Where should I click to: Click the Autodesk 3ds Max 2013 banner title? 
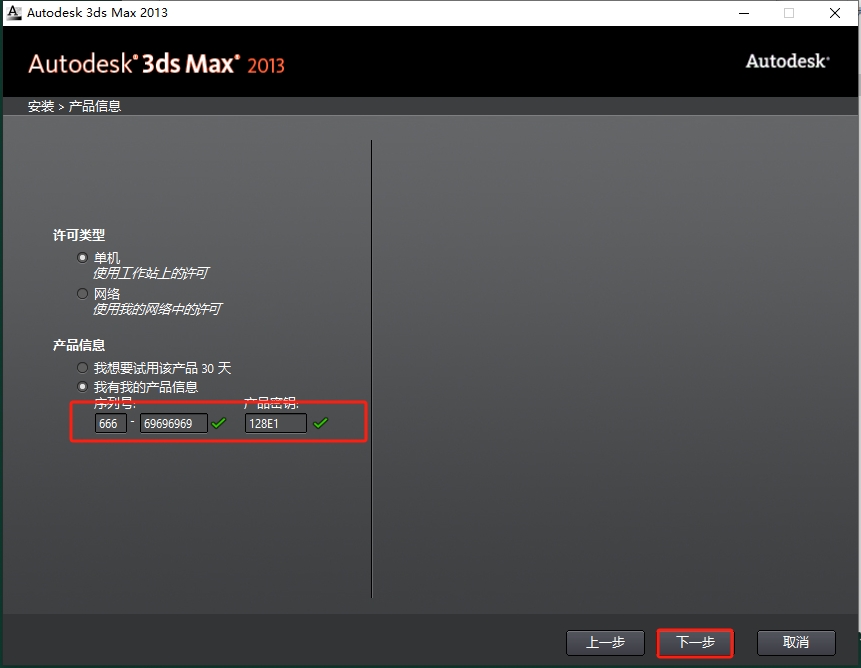pos(156,64)
